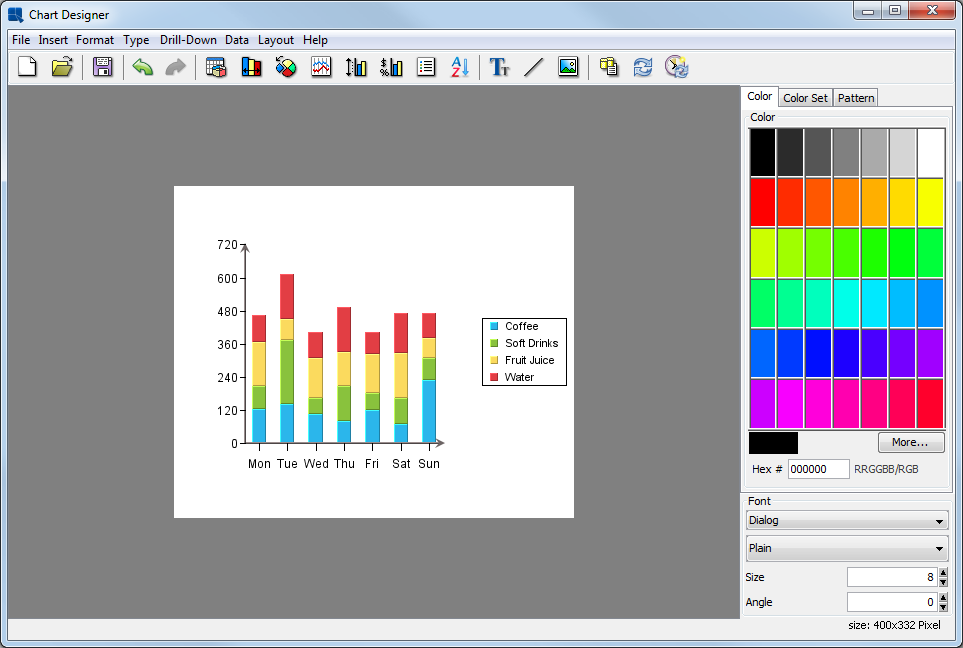Screen dimensions: 963x648
Task: Open the font family dropdown showing Dialog
Action: click(846, 521)
